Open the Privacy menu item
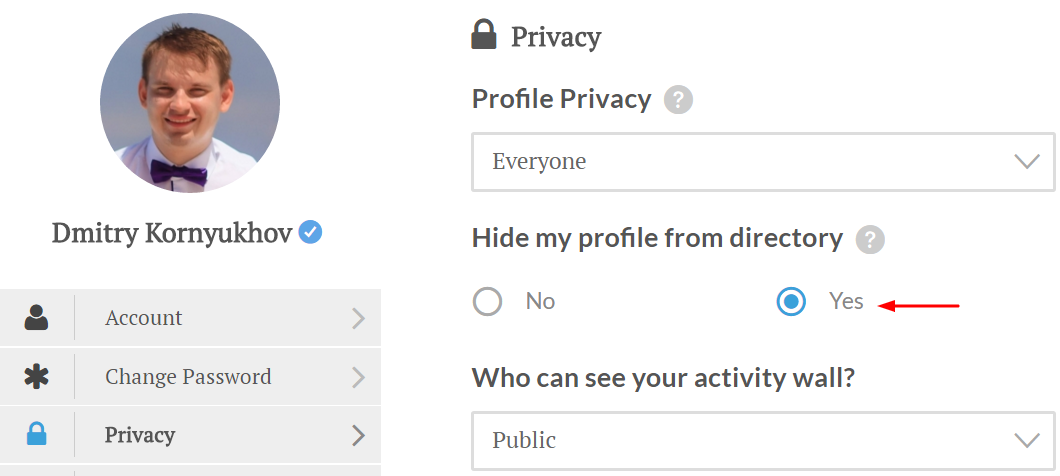 coord(140,435)
